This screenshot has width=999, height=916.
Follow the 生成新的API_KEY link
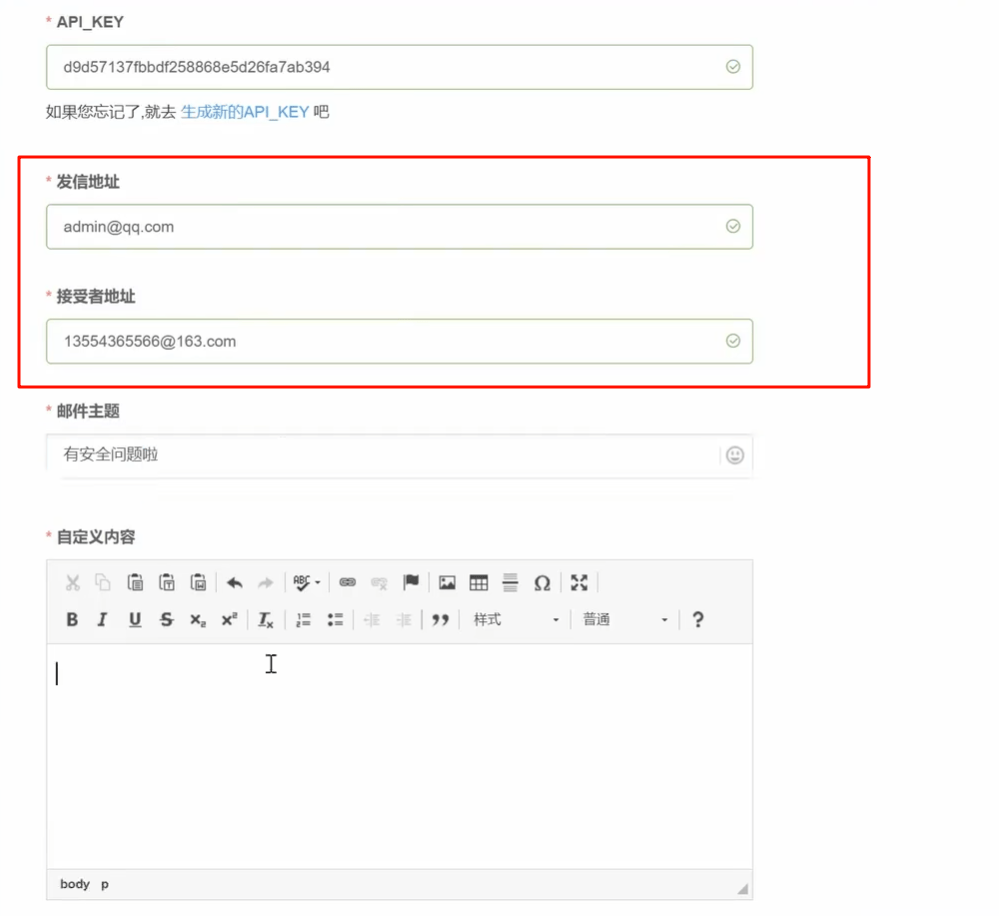(245, 112)
